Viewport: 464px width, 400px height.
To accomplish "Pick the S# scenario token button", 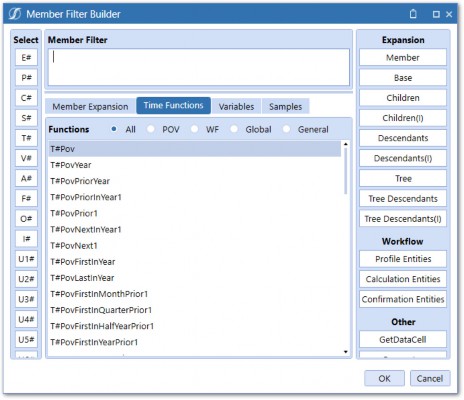I will [x=26, y=118].
